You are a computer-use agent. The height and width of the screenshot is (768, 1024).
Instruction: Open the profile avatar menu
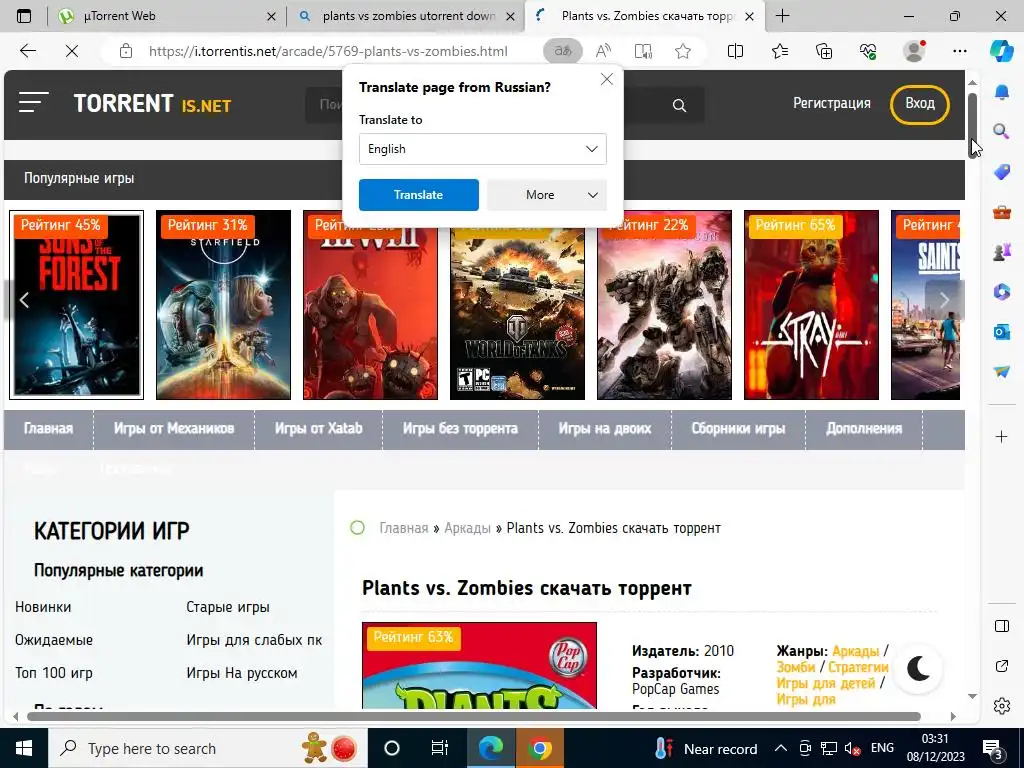pyautogui.click(x=914, y=51)
